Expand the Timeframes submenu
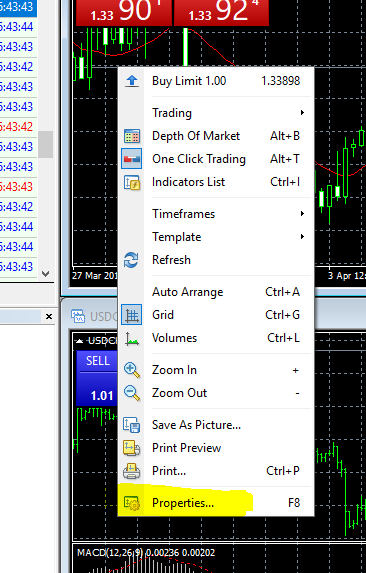Screen dimensions: 366x573 (x=216, y=214)
